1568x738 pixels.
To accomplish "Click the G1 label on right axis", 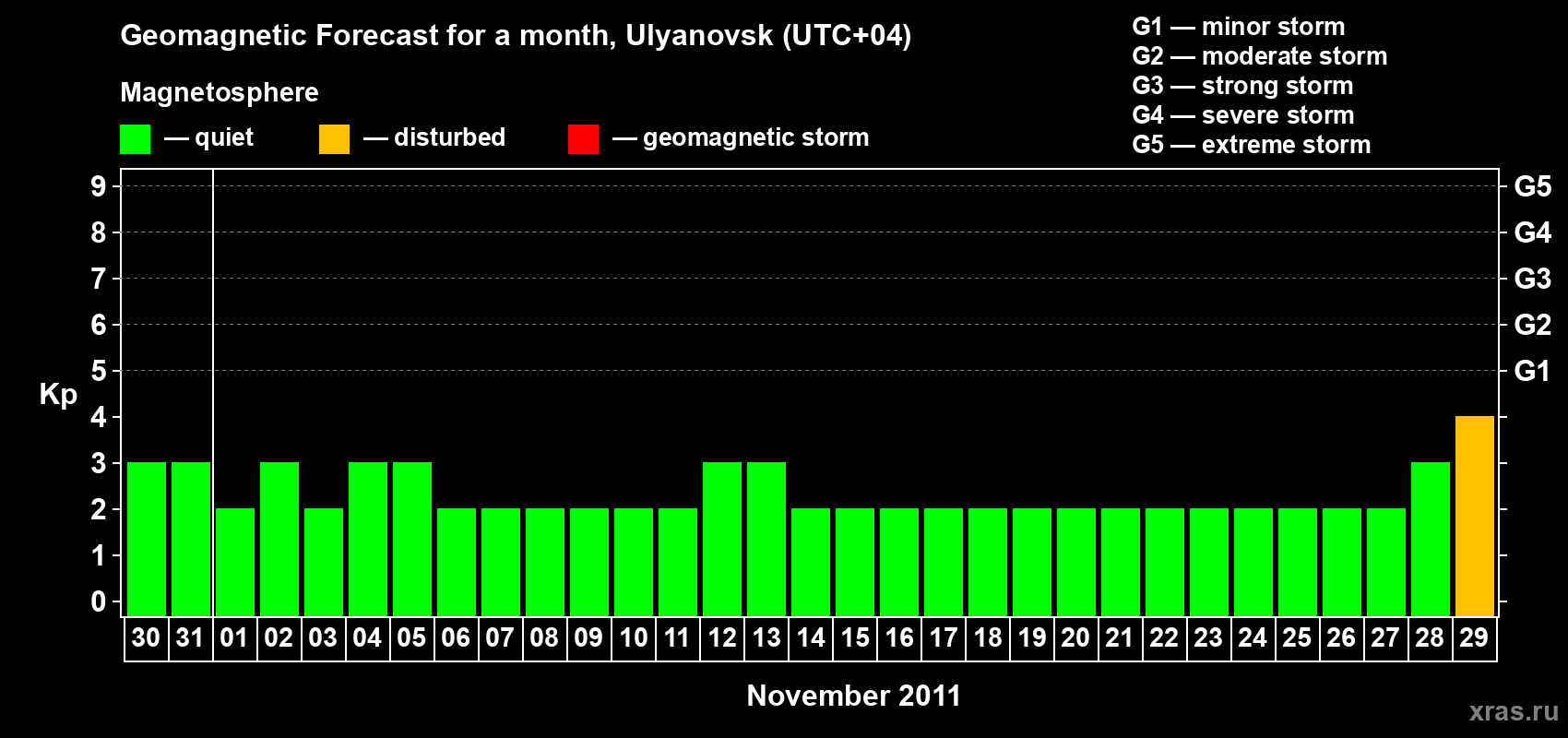I will coord(1533,371).
